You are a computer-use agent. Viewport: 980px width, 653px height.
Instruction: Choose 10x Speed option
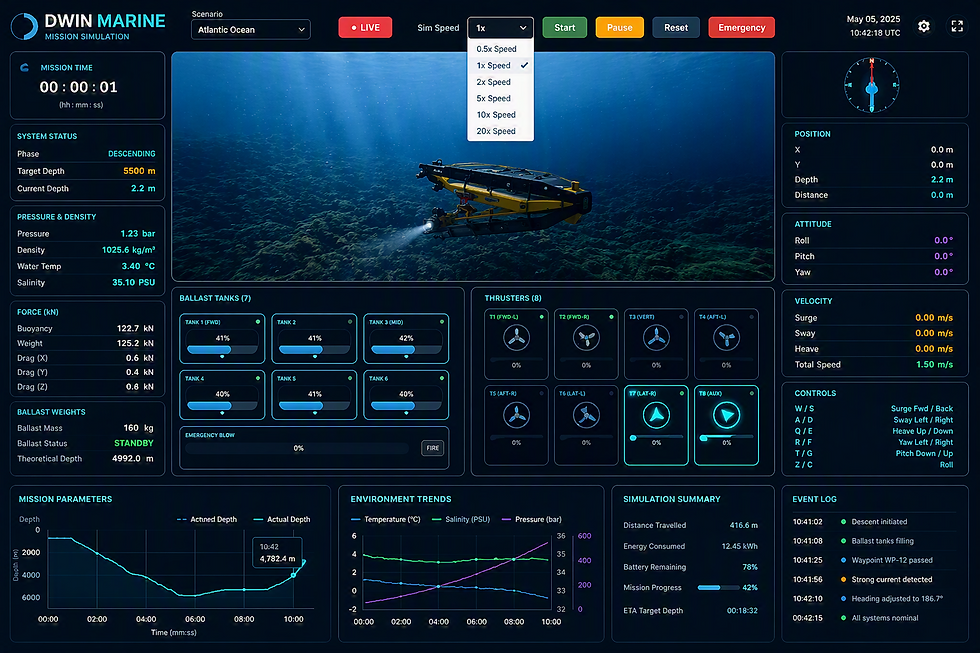point(501,115)
